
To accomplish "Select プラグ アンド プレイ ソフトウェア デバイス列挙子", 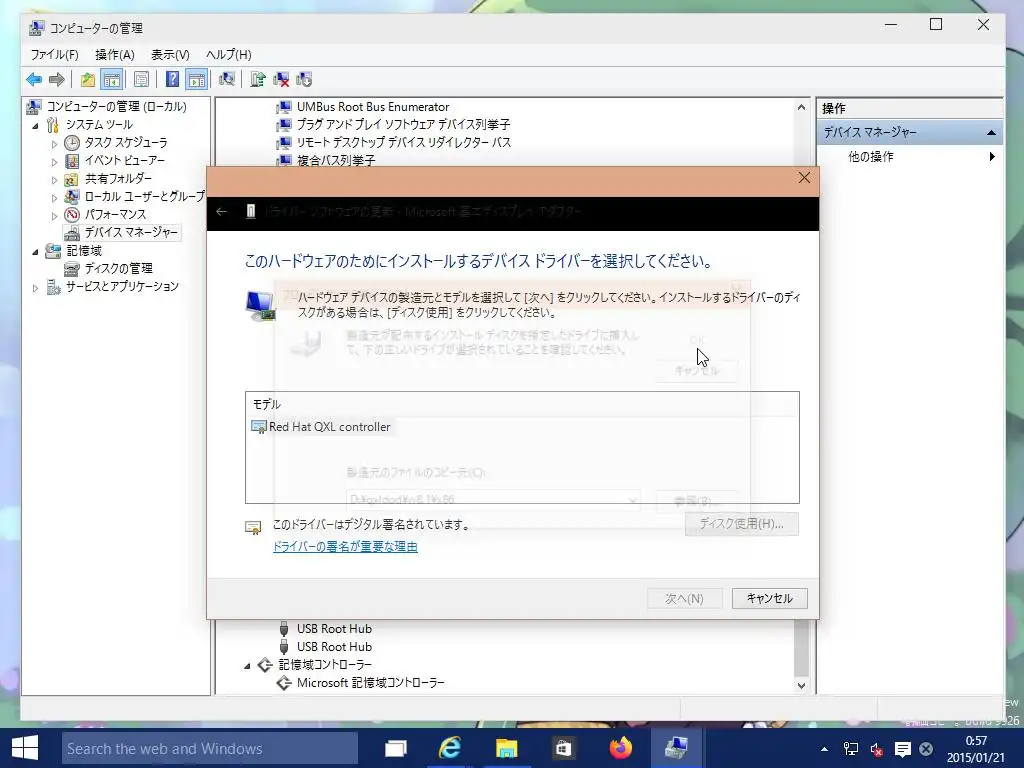I will [x=404, y=124].
